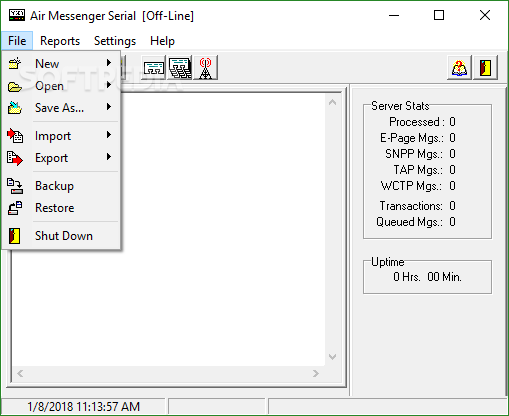This screenshot has height=416, width=509.
Task: Click the Air Messenger title bar app icon
Action: click(x=17, y=15)
